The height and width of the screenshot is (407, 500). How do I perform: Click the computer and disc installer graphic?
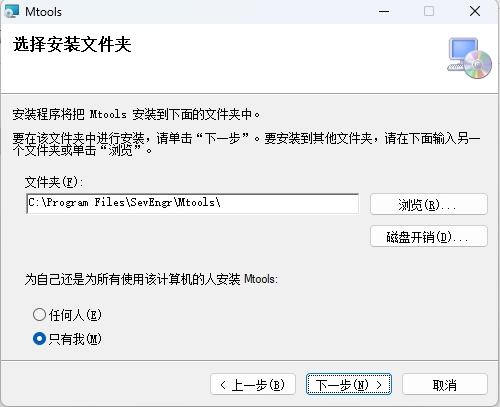(x=469, y=58)
